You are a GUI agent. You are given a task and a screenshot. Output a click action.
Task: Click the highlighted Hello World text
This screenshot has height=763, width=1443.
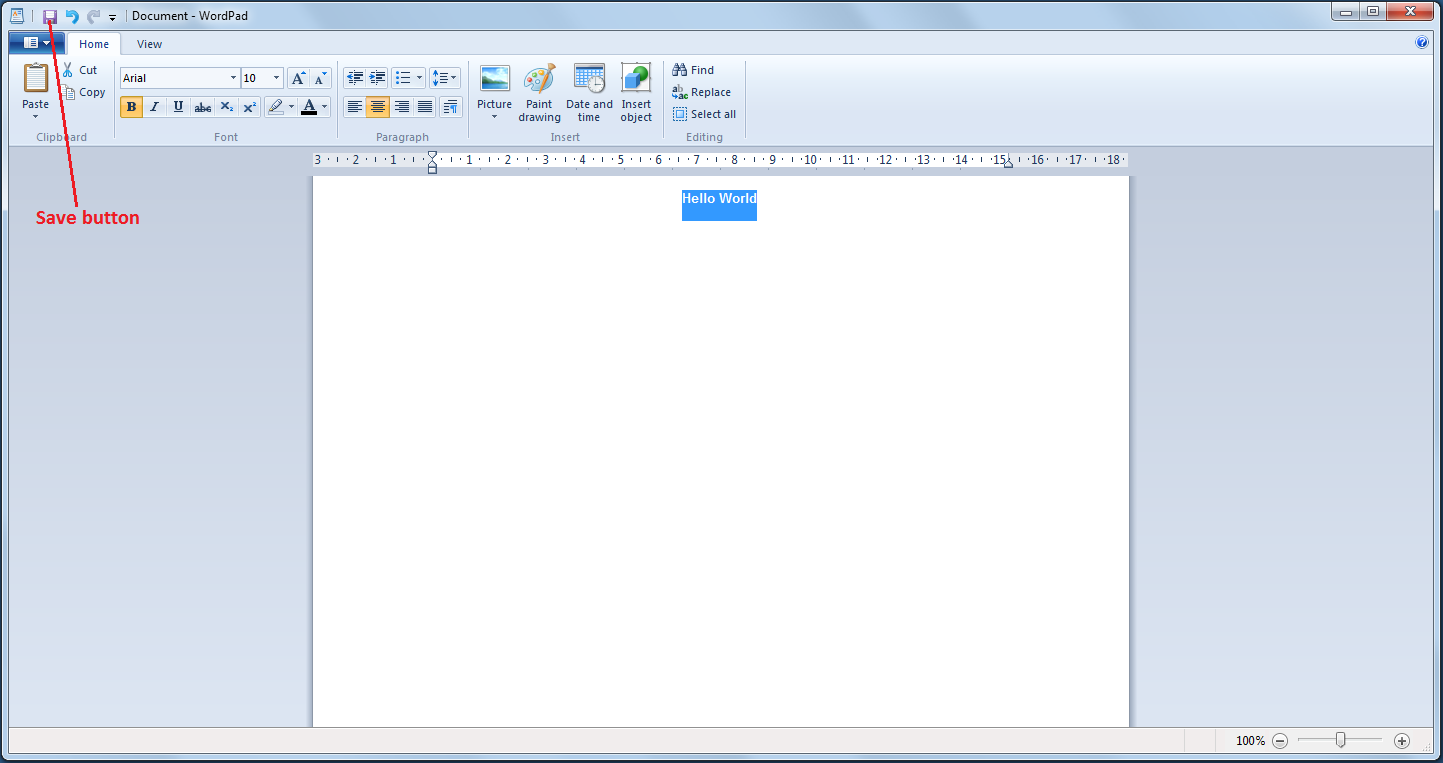click(719, 199)
